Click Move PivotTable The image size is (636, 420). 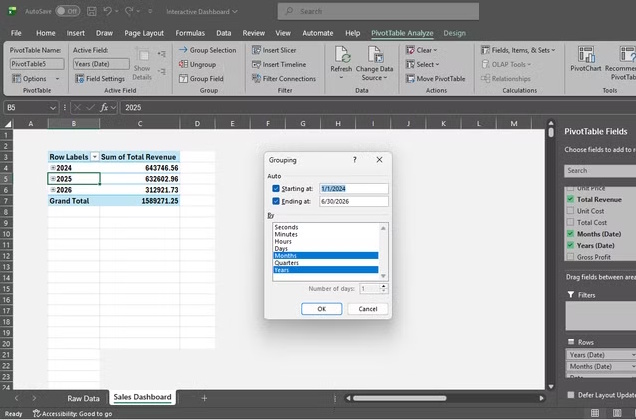436,79
